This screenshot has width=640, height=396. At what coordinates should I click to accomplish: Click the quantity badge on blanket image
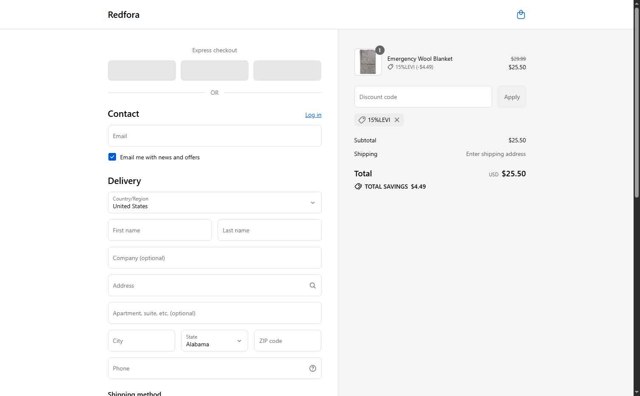(x=380, y=50)
